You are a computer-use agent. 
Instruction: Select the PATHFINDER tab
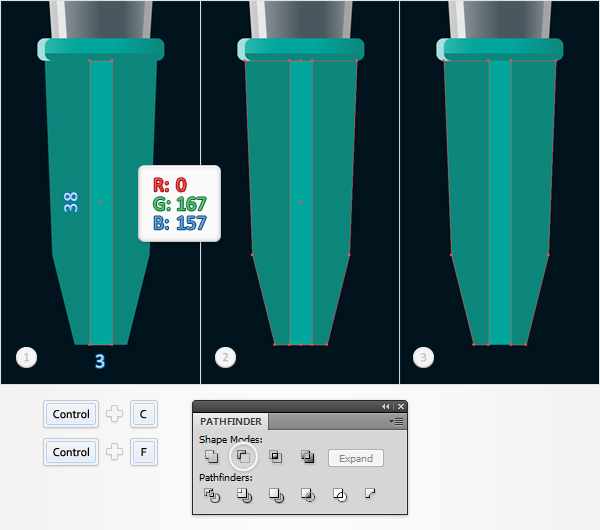click(x=231, y=421)
